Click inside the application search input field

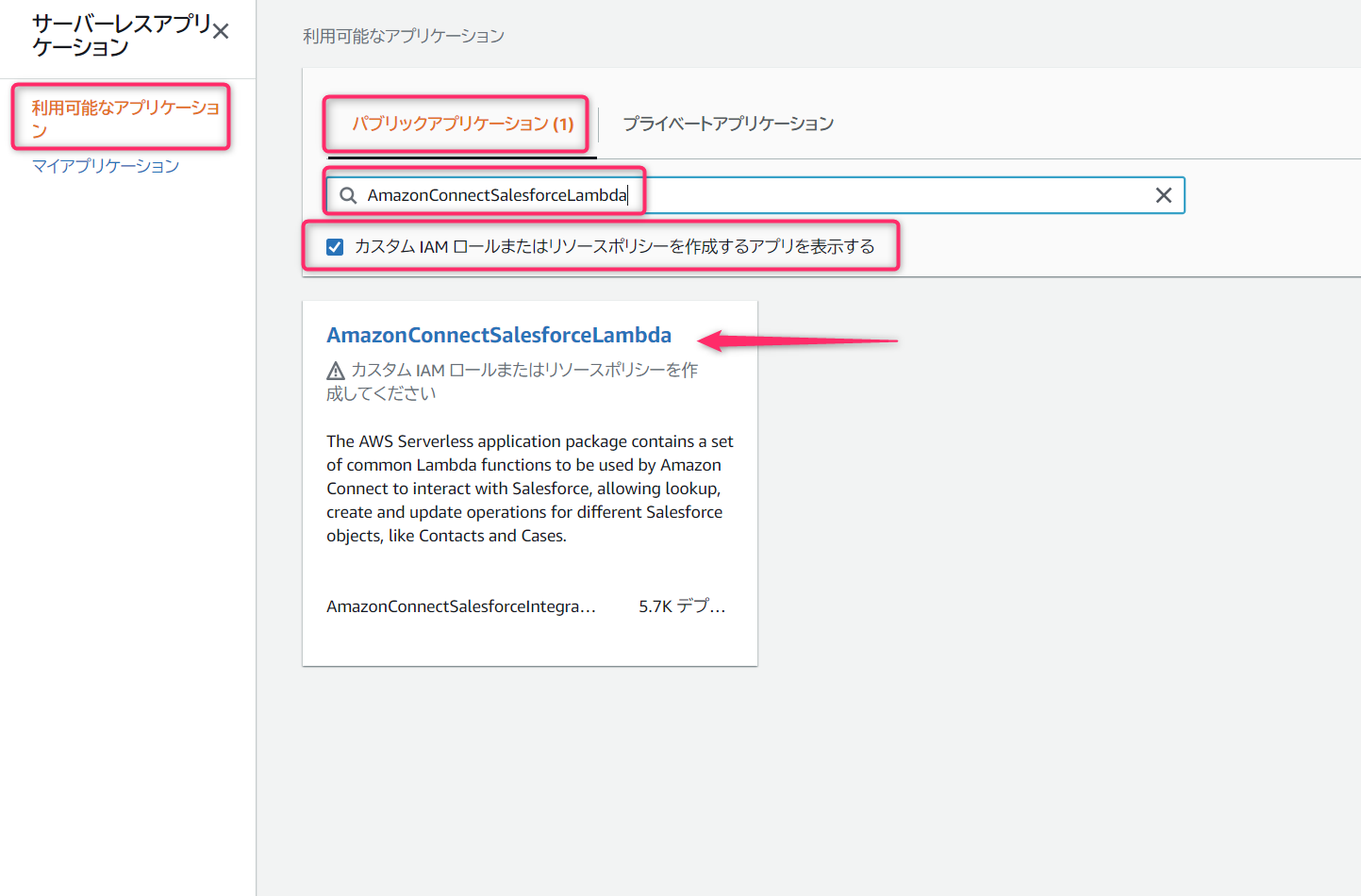pos(755,195)
